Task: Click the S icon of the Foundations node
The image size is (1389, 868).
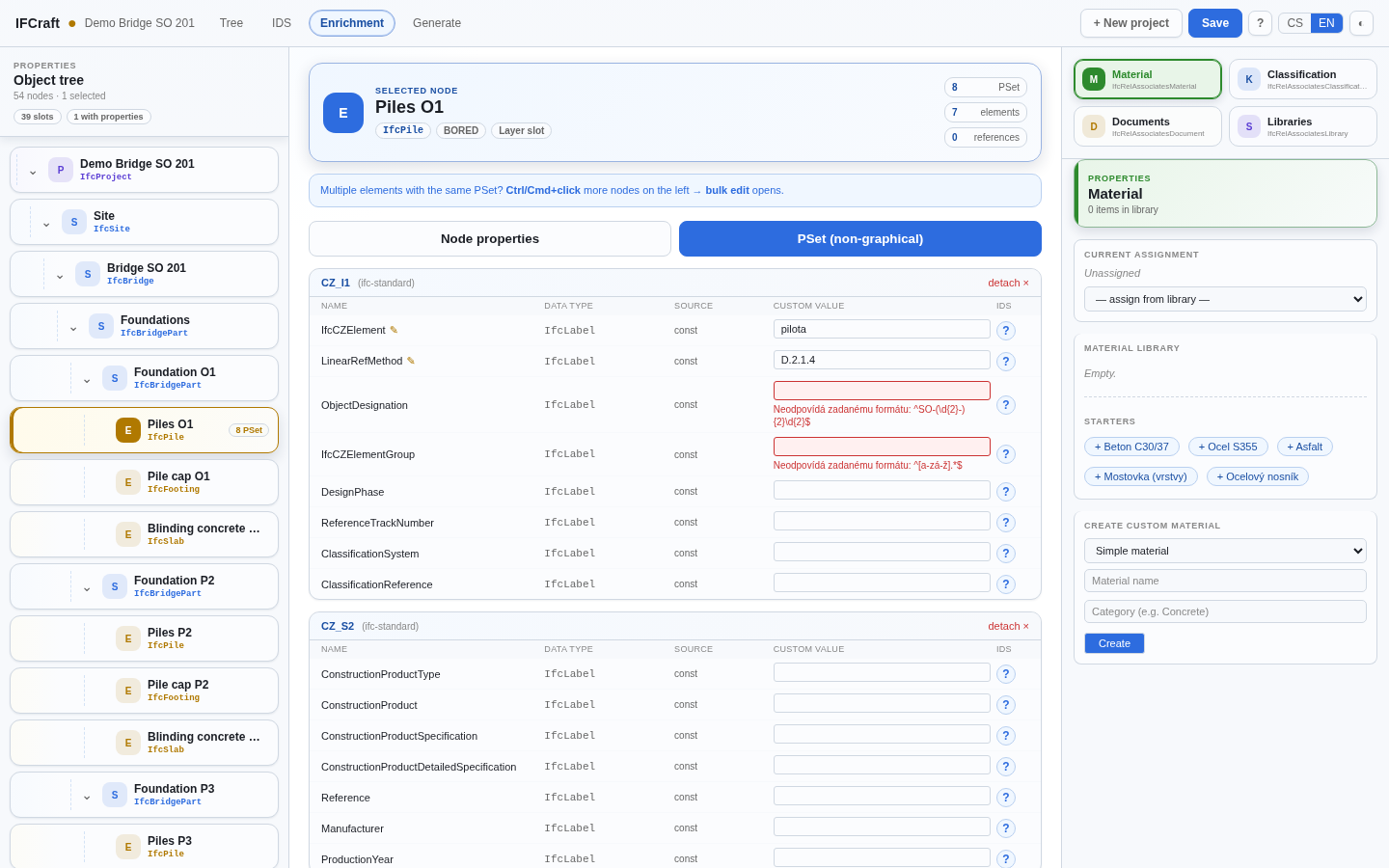Action: pyautogui.click(x=101, y=326)
